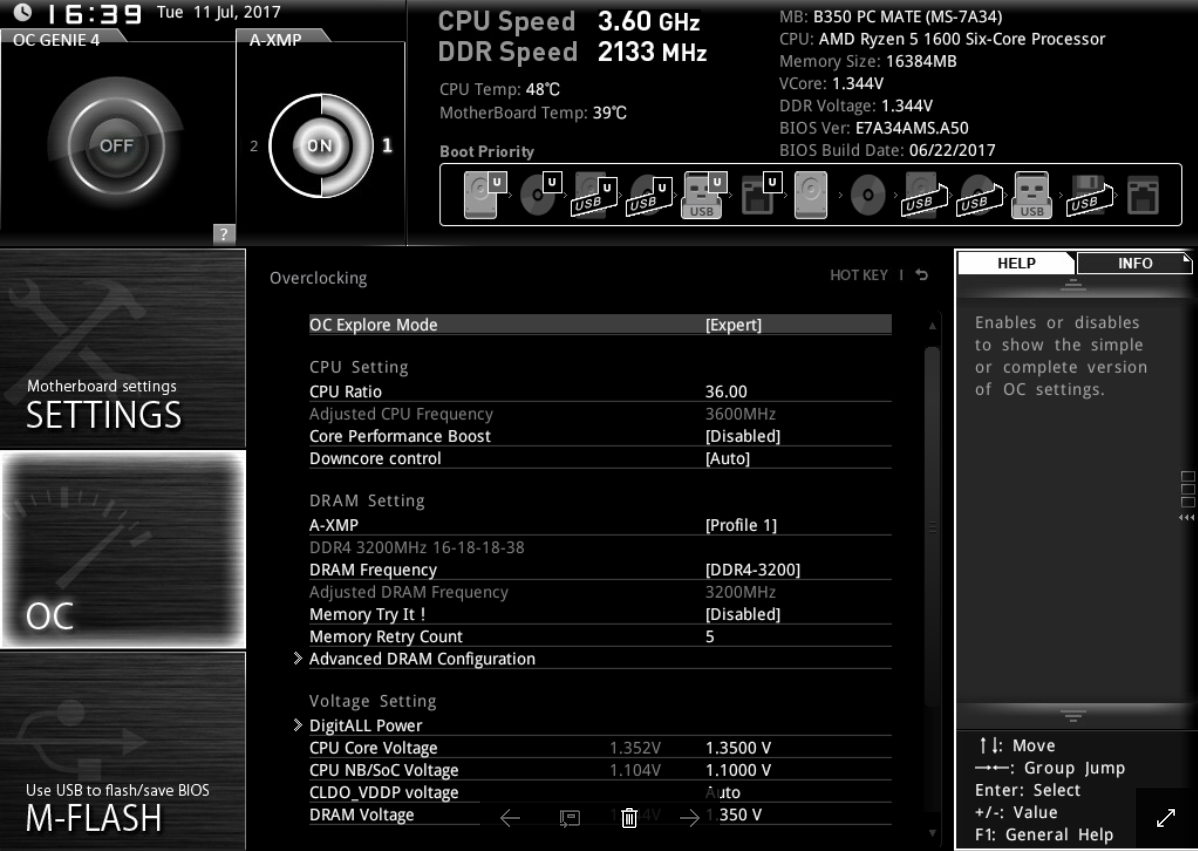Toggle the OC Genie 4 OFF button

116,145
